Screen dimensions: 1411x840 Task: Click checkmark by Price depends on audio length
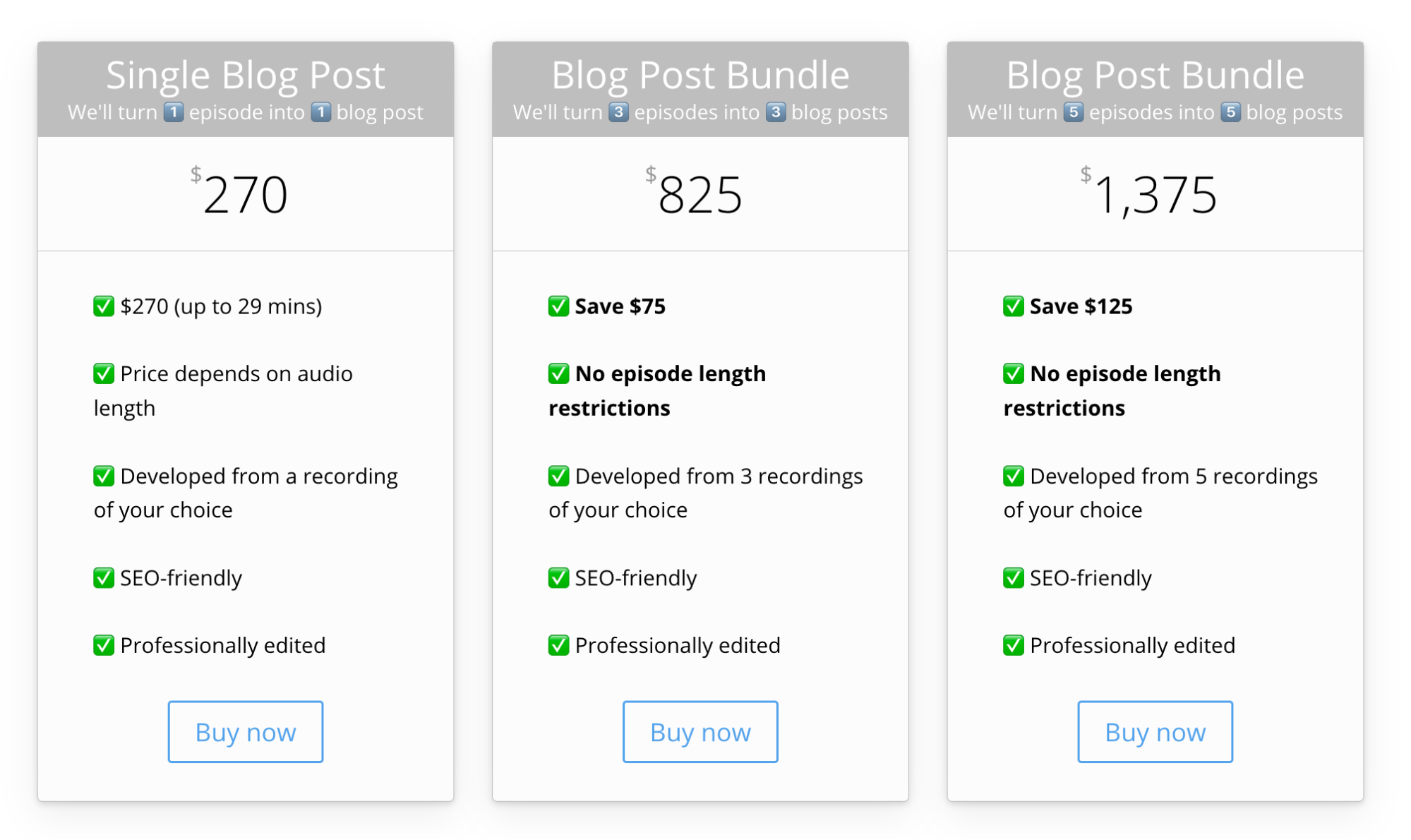pos(104,373)
